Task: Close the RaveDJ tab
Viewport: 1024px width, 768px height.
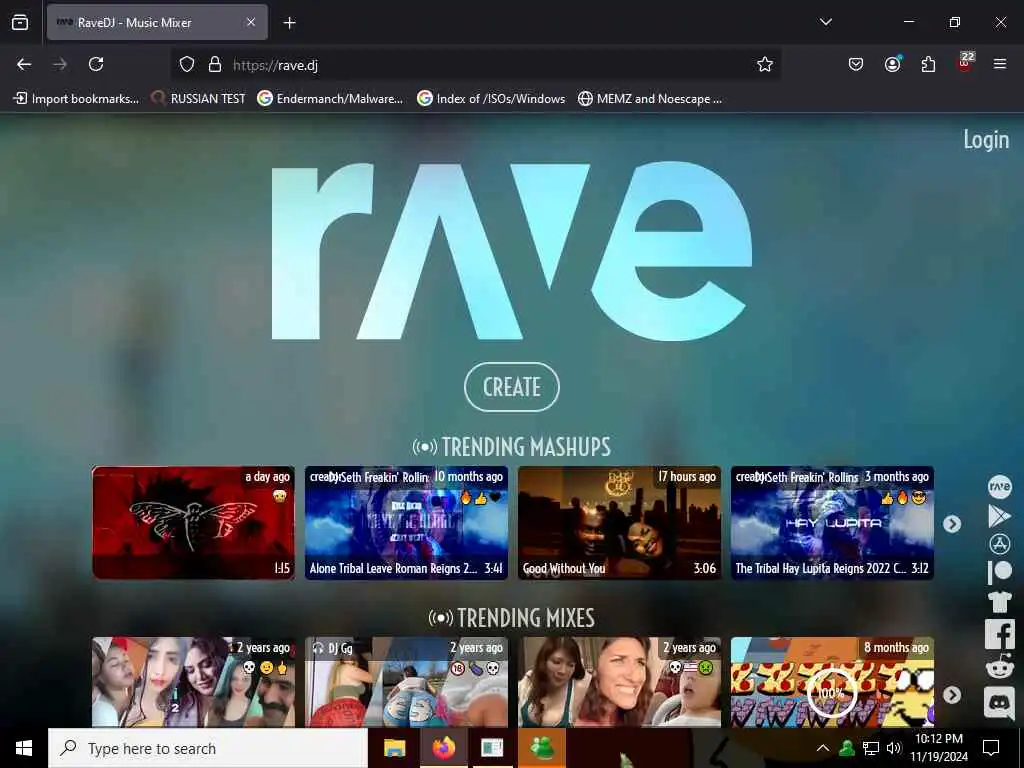Action: 251,22
